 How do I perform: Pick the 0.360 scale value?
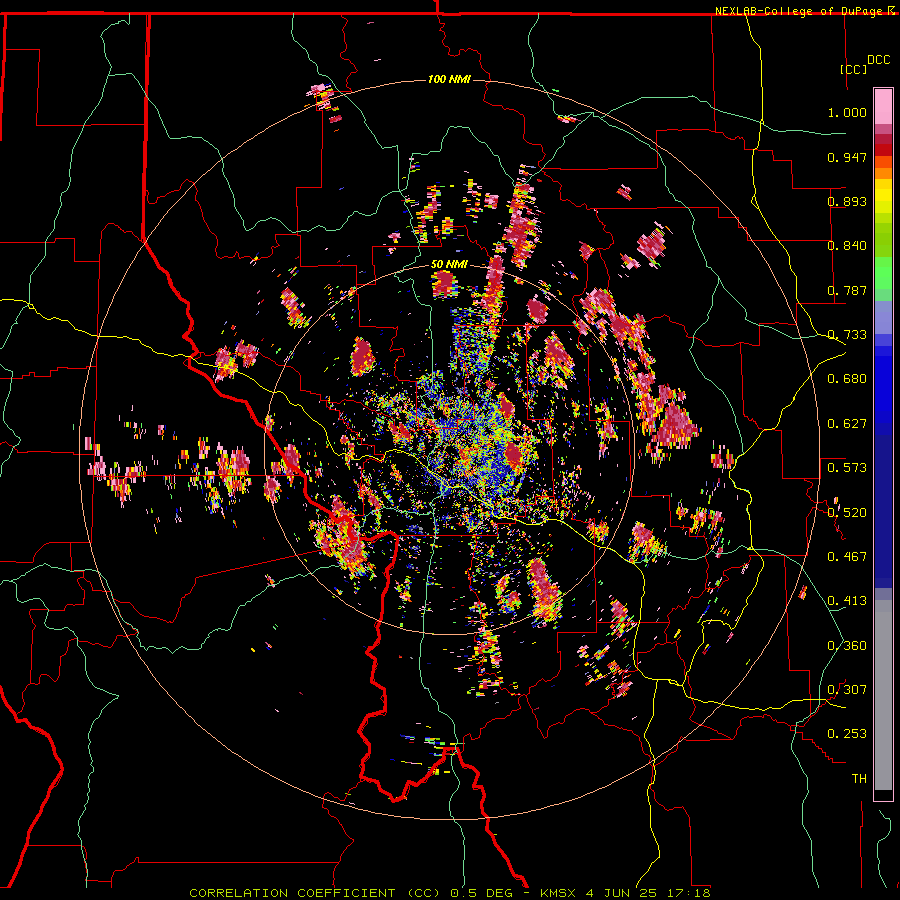(x=847, y=645)
